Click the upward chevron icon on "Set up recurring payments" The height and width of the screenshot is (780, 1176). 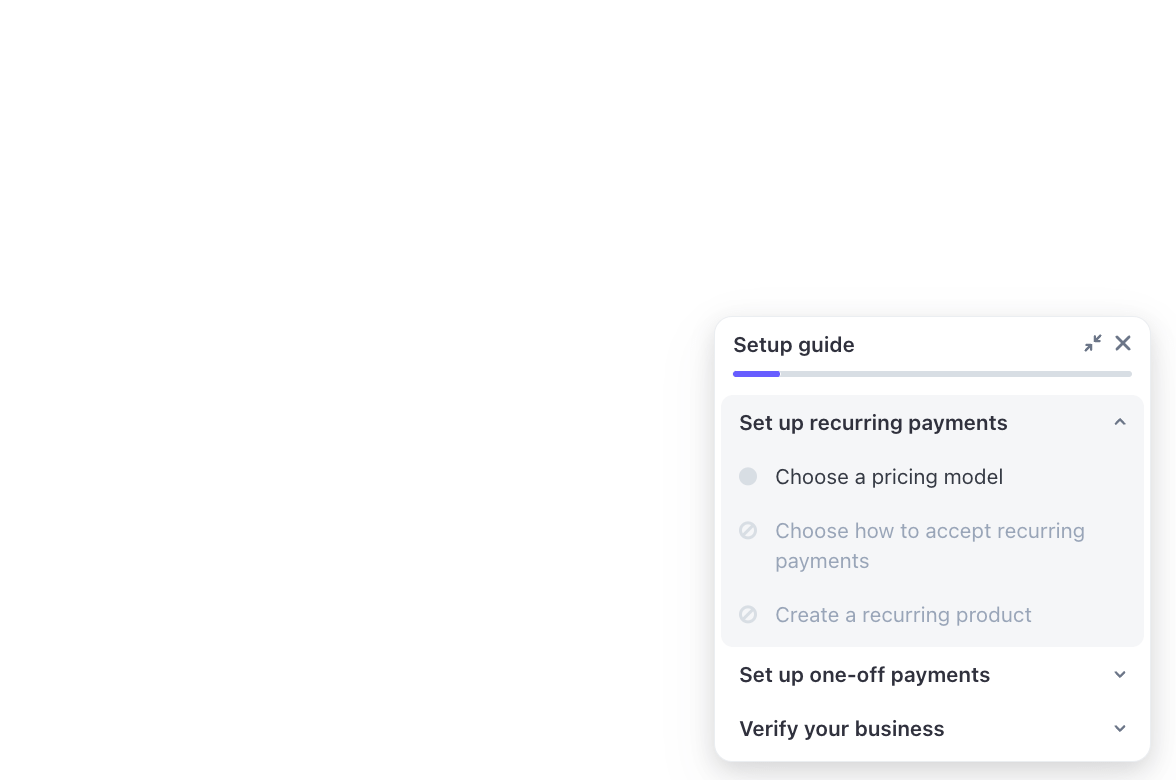1120,422
